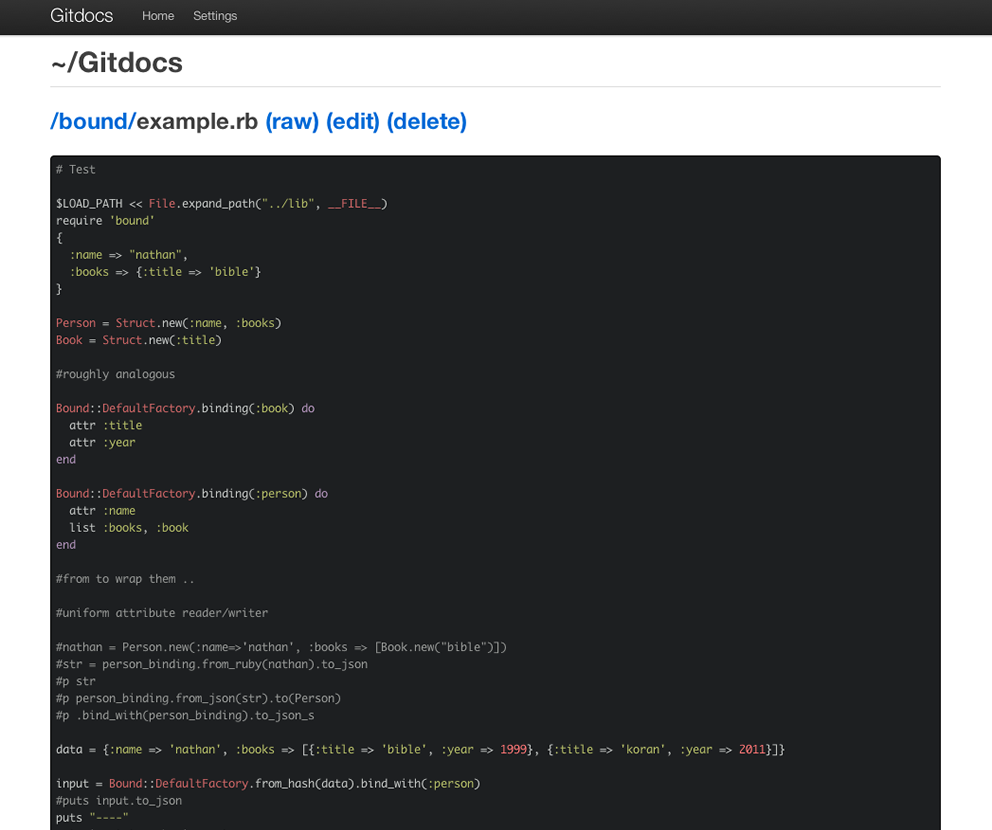Click the require 'bound' code line

(105, 221)
